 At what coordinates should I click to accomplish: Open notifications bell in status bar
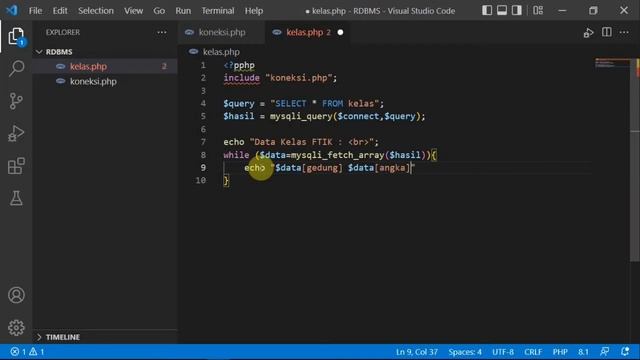(625, 352)
